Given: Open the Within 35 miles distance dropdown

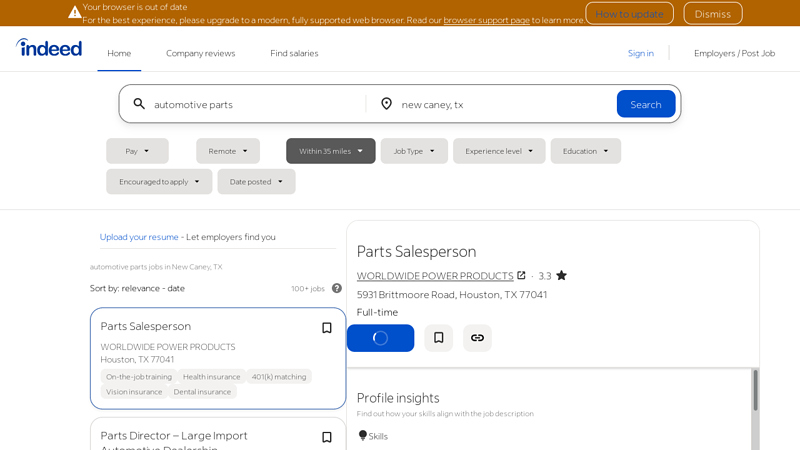Looking at the screenshot, I should tap(330, 151).
